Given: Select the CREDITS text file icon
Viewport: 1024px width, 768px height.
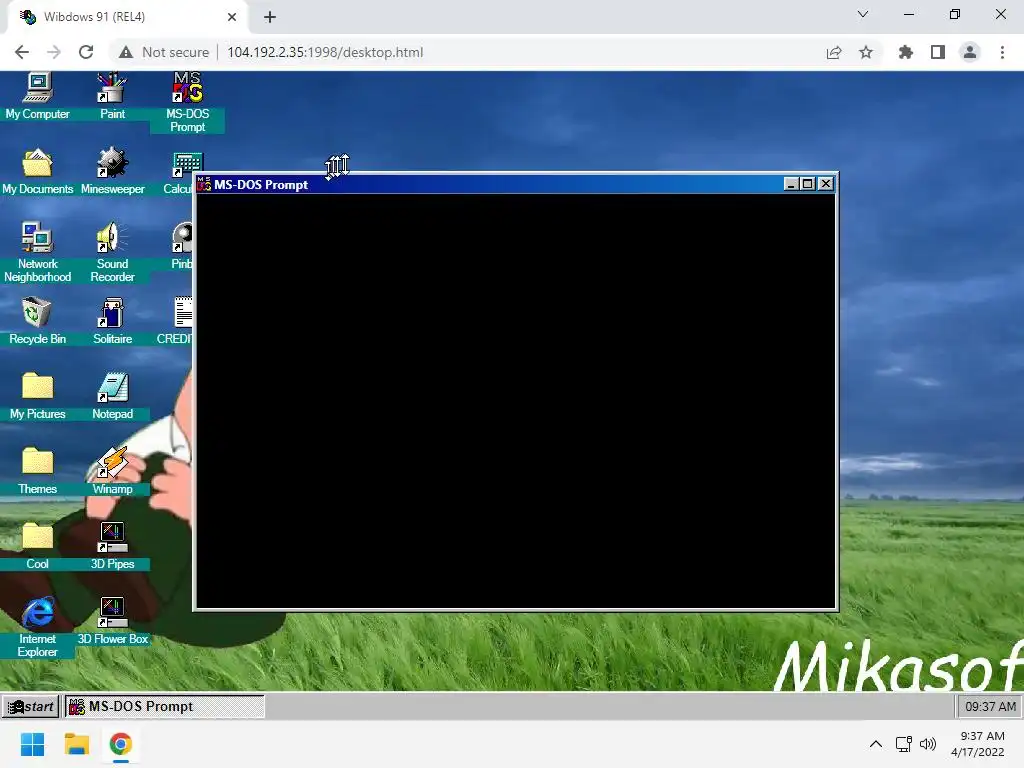Looking at the screenshot, I should [175, 321].
